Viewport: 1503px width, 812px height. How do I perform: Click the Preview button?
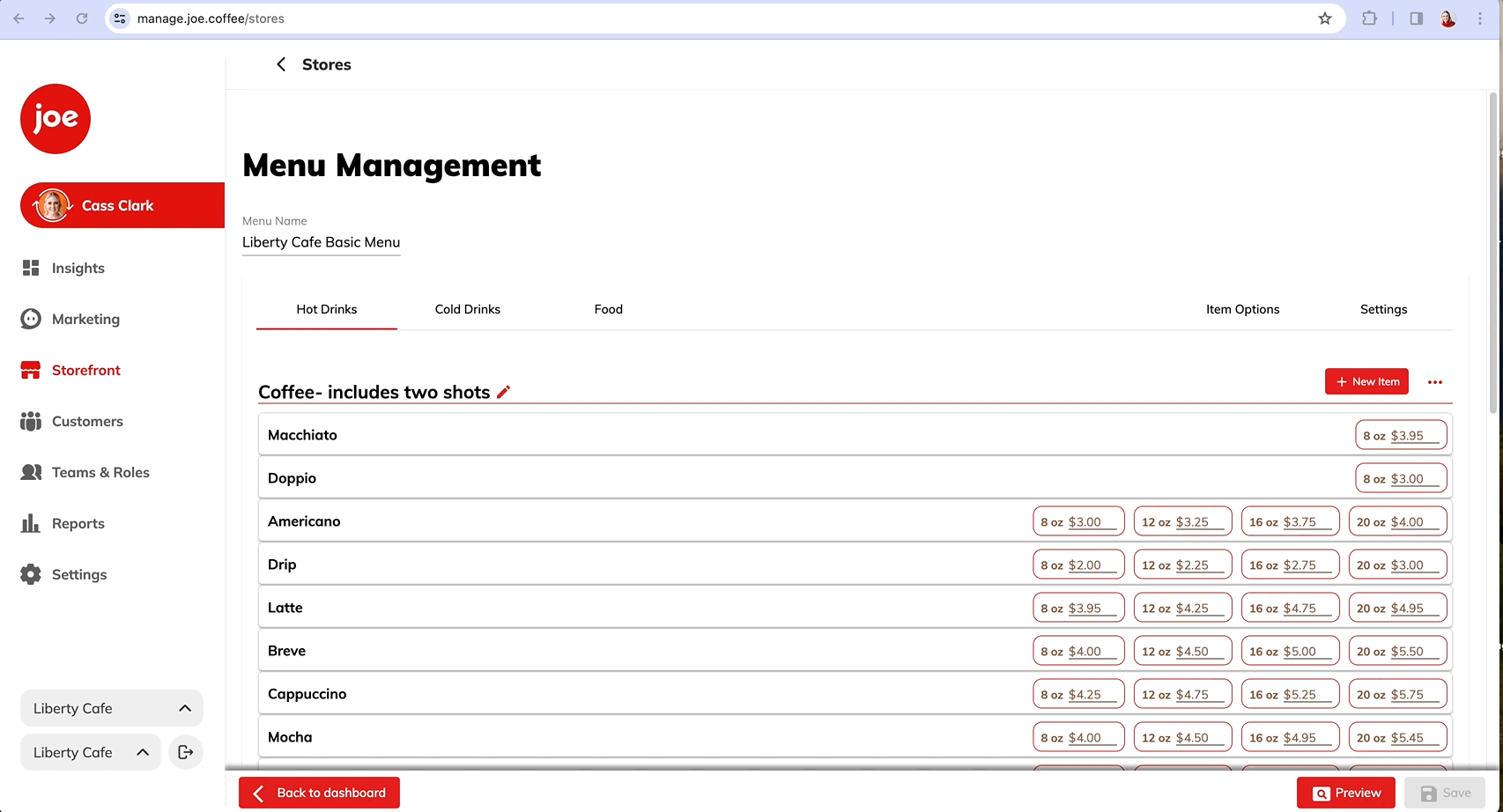1345,793
